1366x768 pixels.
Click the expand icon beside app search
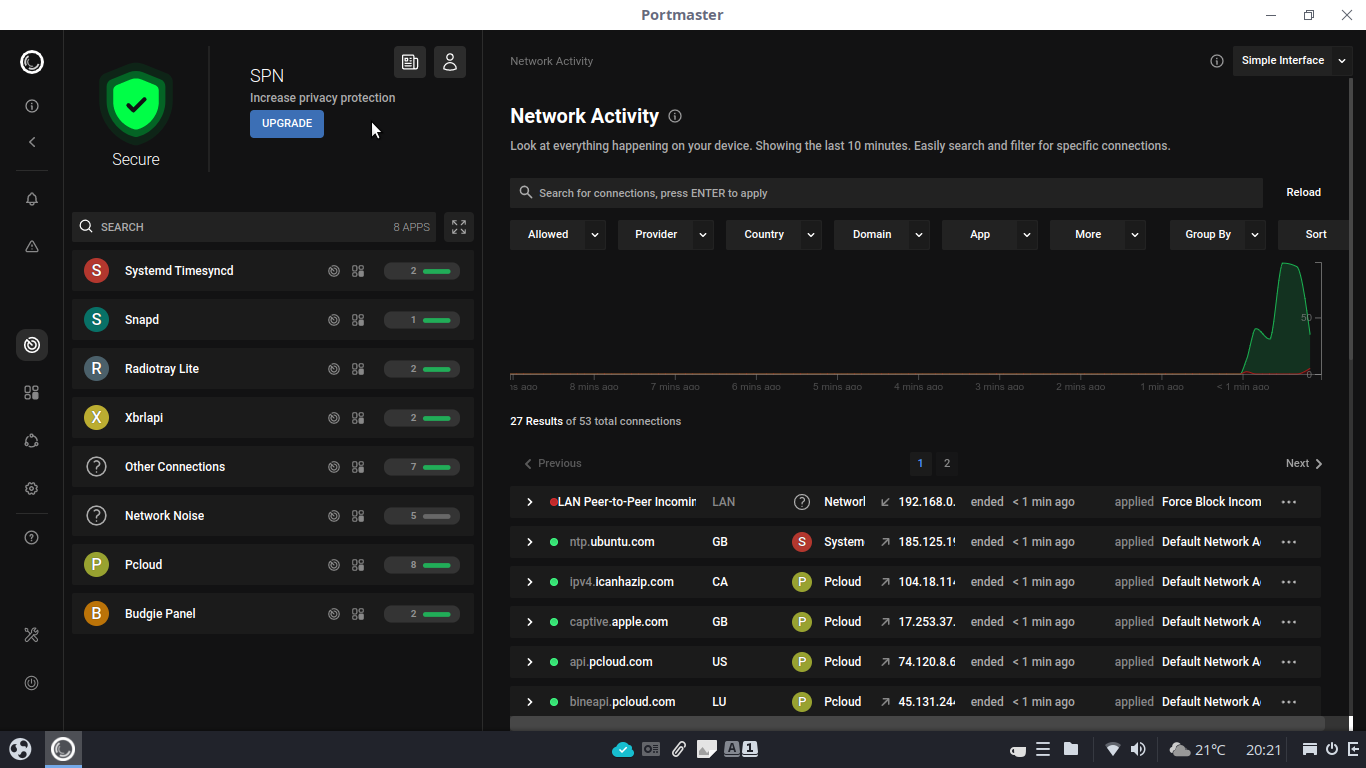pyautogui.click(x=459, y=227)
